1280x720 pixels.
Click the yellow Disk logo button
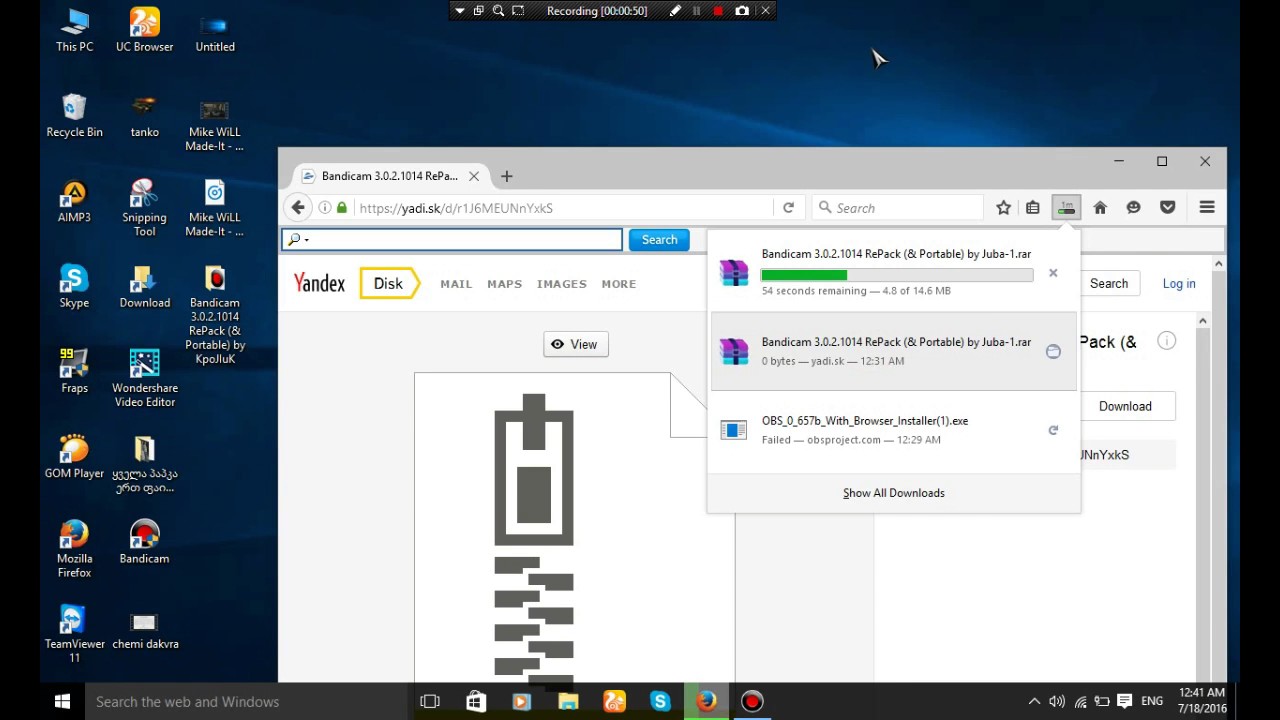(x=389, y=283)
